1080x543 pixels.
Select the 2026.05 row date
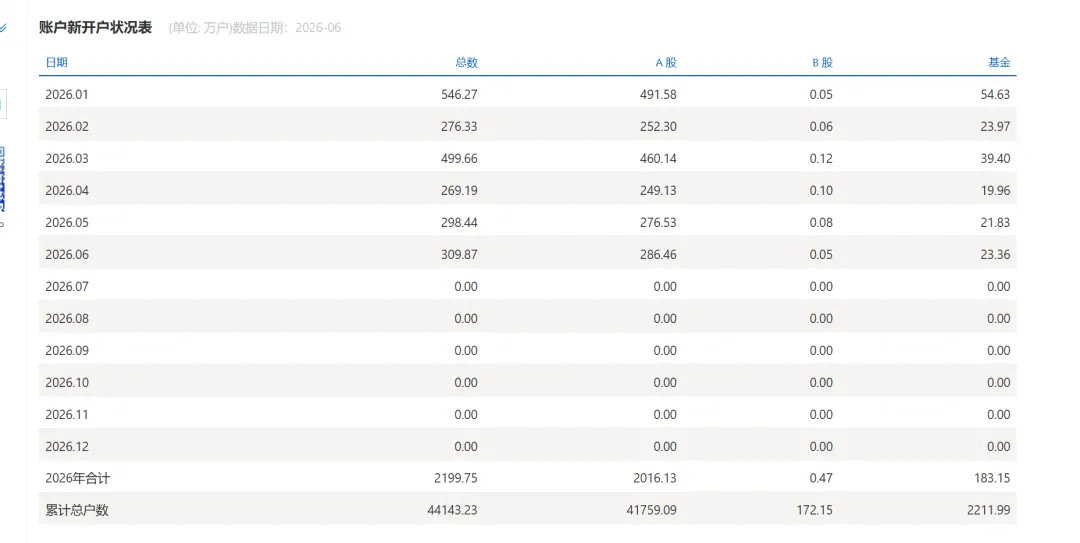pyautogui.click(x=67, y=223)
